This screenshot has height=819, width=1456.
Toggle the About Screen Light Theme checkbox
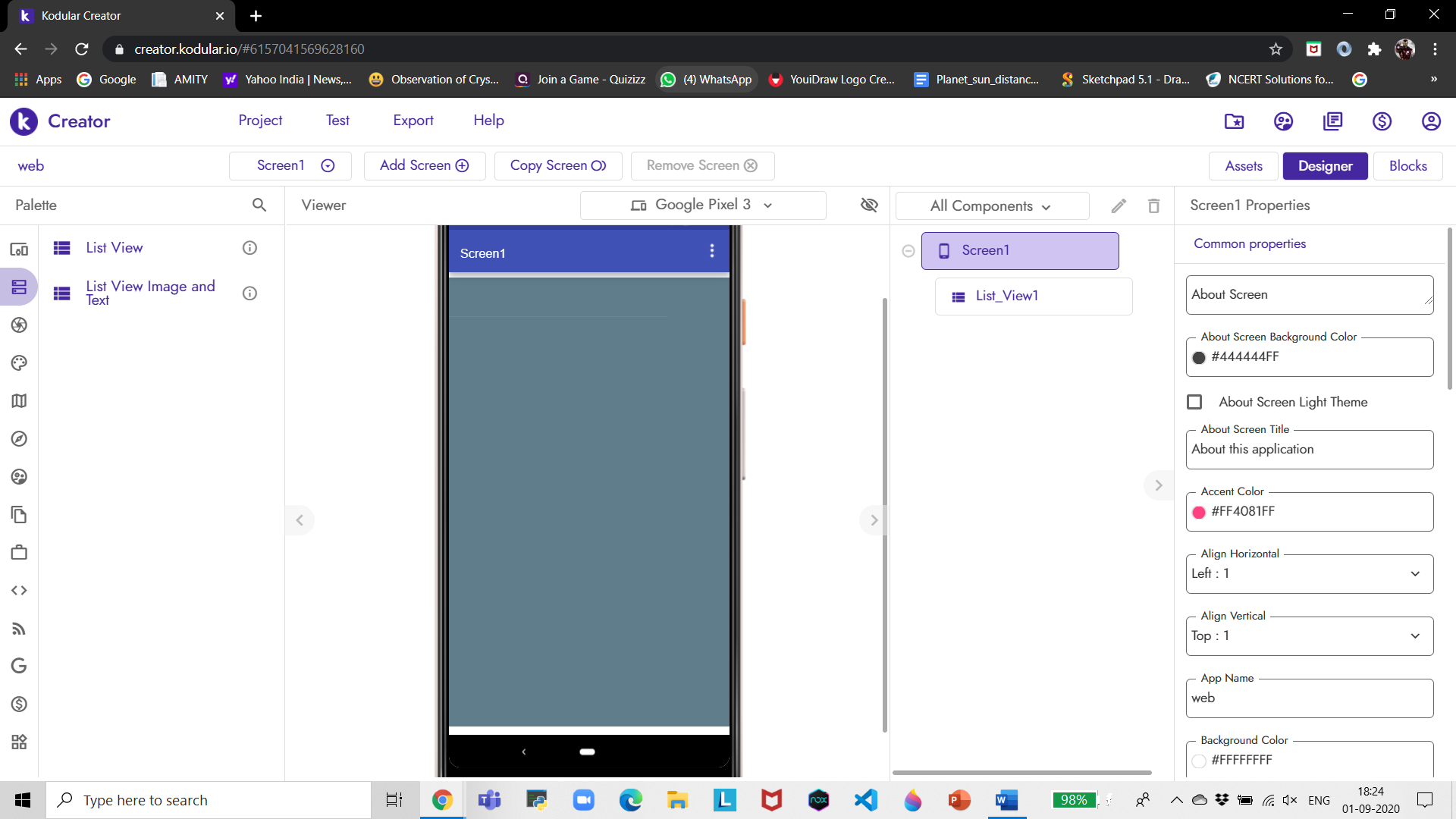[1194, 402]
